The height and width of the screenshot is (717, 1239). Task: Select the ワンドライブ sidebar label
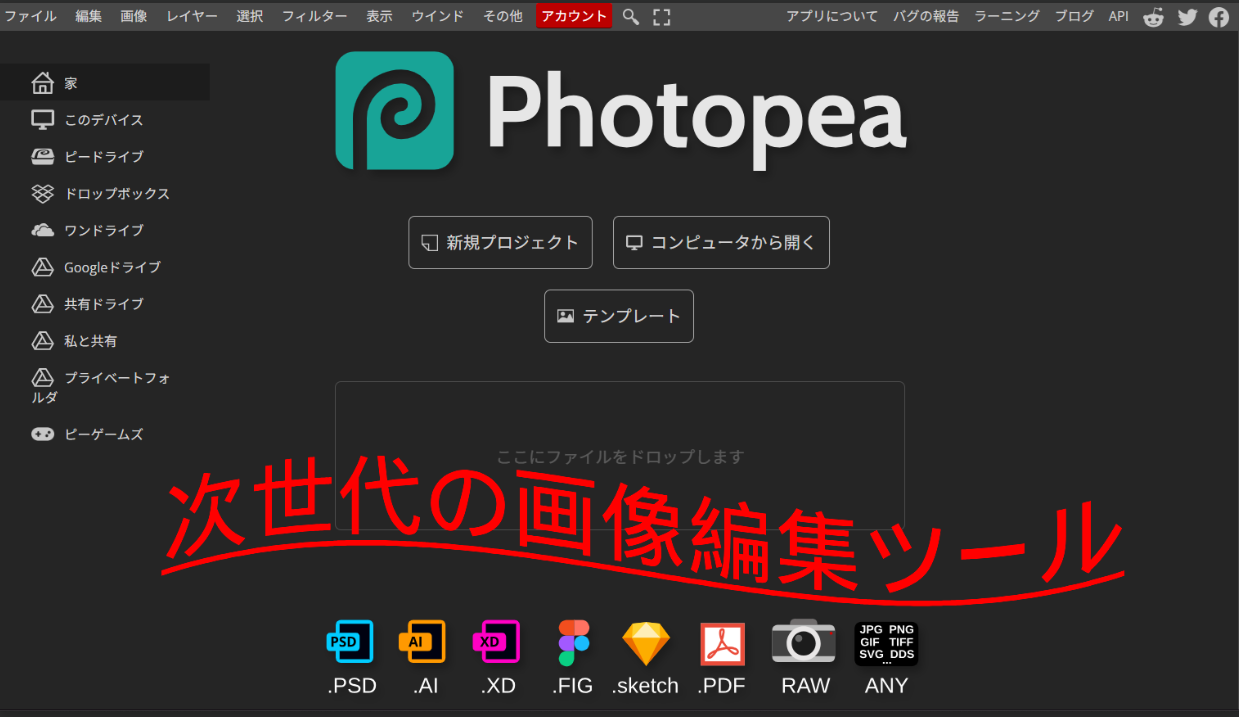(104, 230)
